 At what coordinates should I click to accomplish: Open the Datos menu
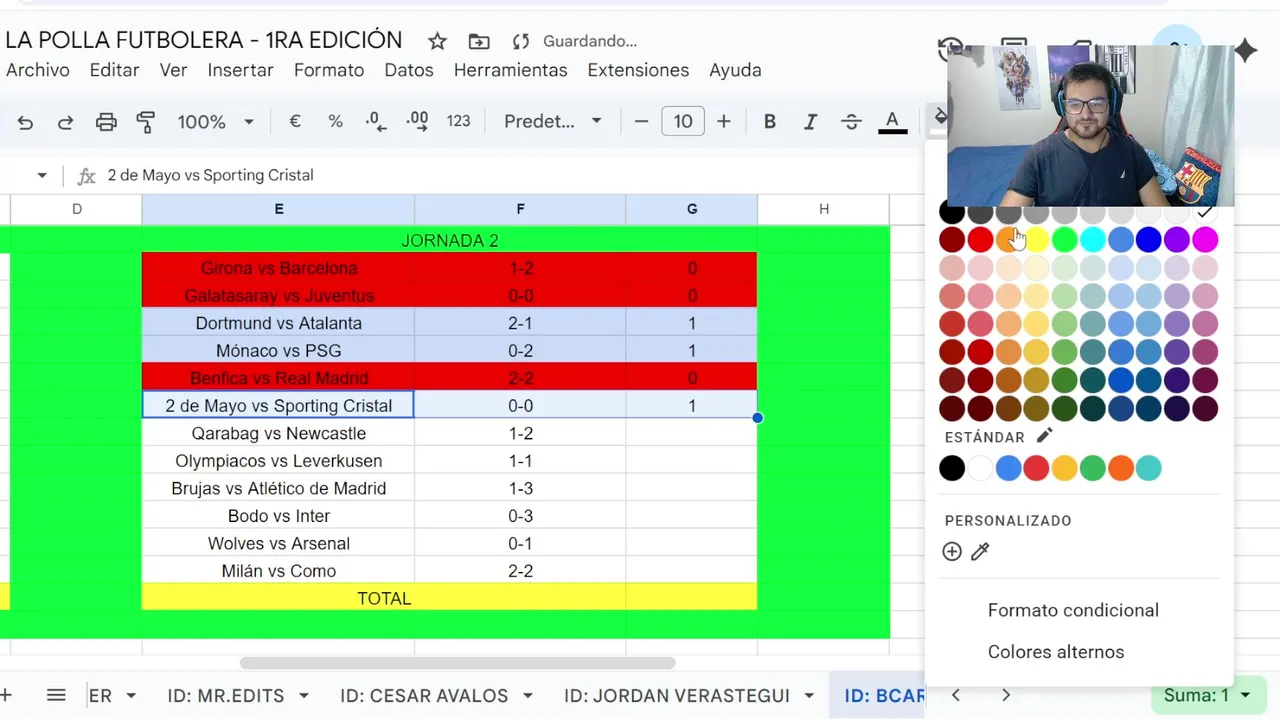pos(409,70)
